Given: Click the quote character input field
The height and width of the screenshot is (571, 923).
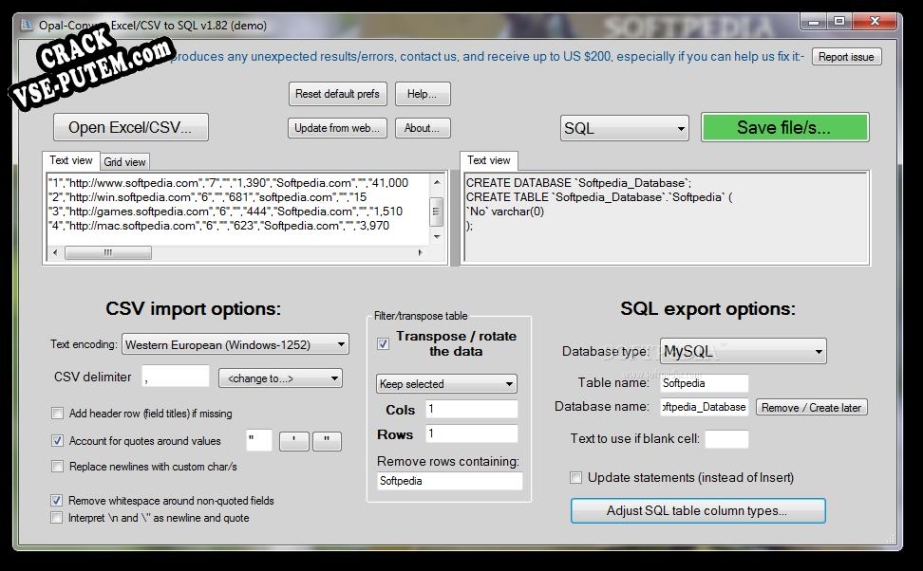Looking at the screenshot, I should 258,440.
